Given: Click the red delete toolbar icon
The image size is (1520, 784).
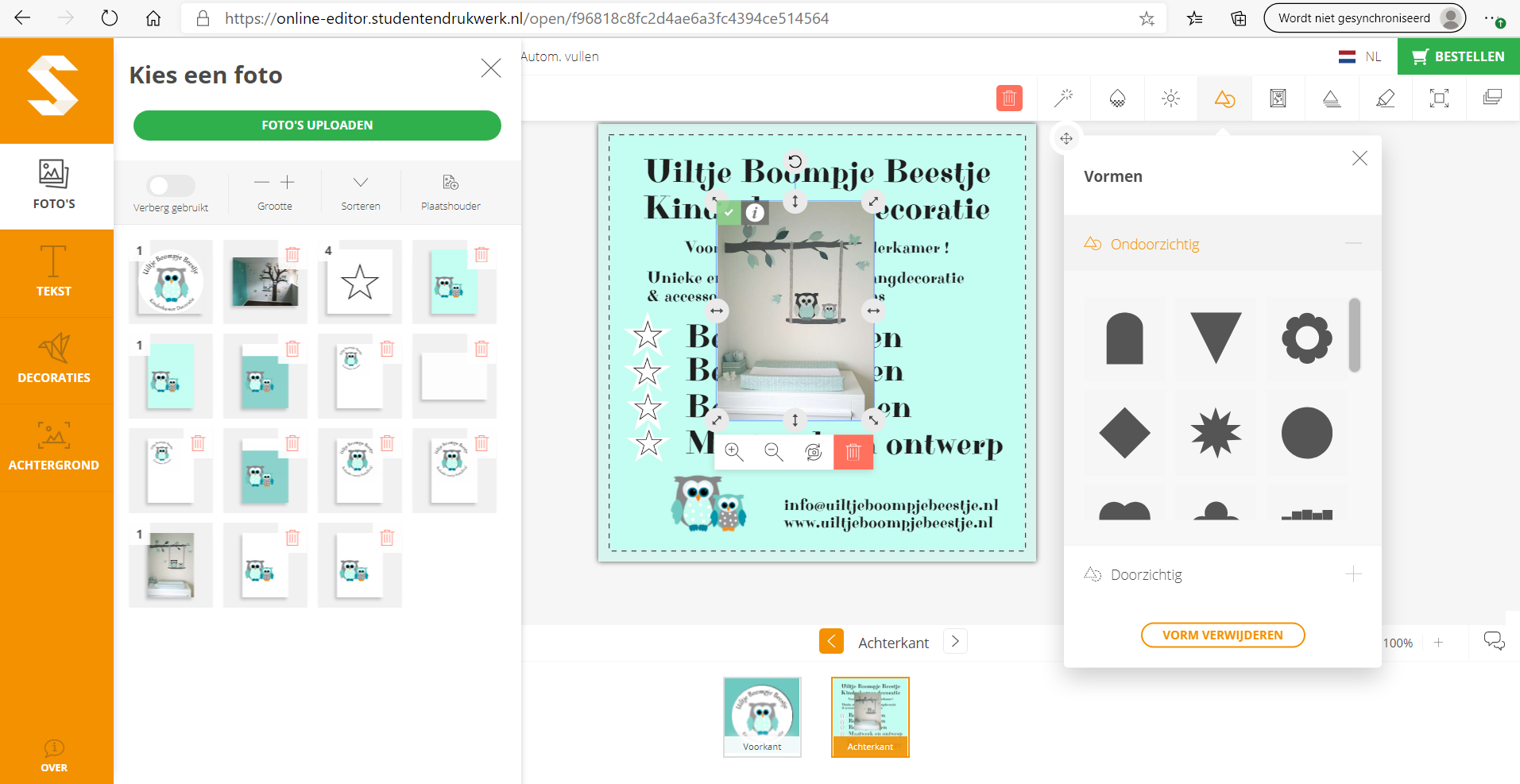Looking at the screenshot, I should tap(1009, 98).
